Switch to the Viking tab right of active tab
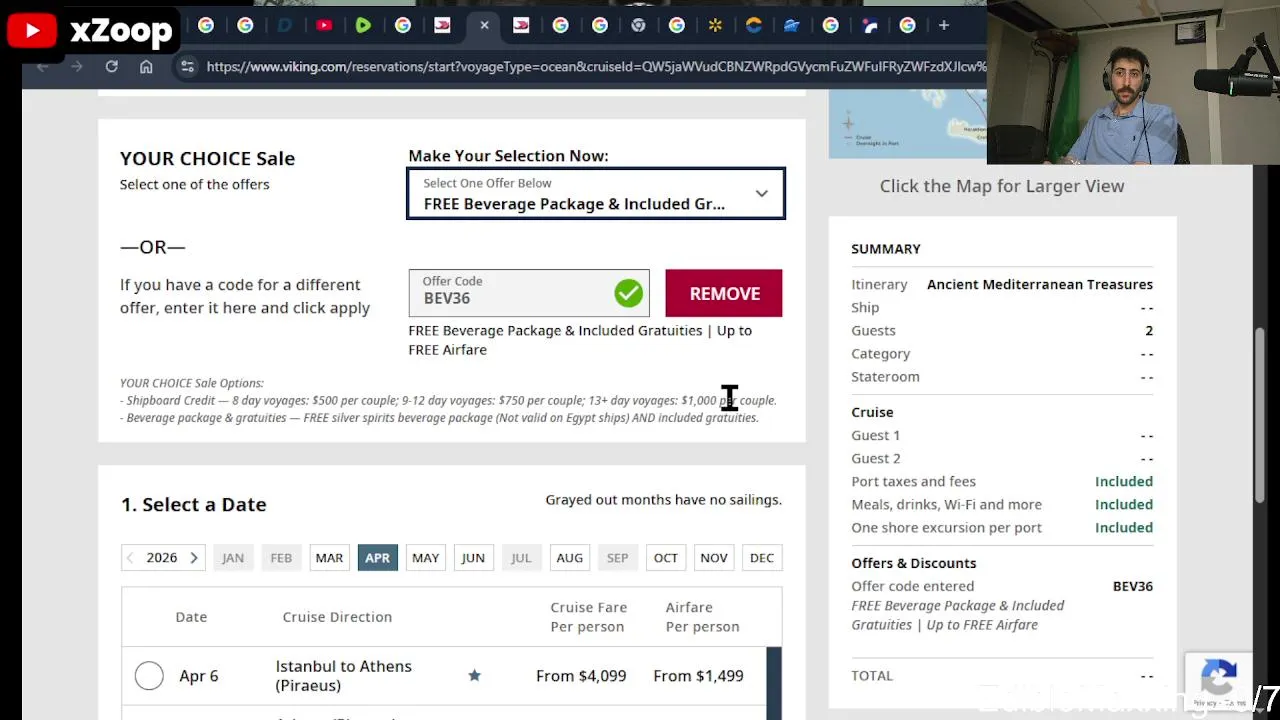The image size is (1280, 720). click(521, 26)
